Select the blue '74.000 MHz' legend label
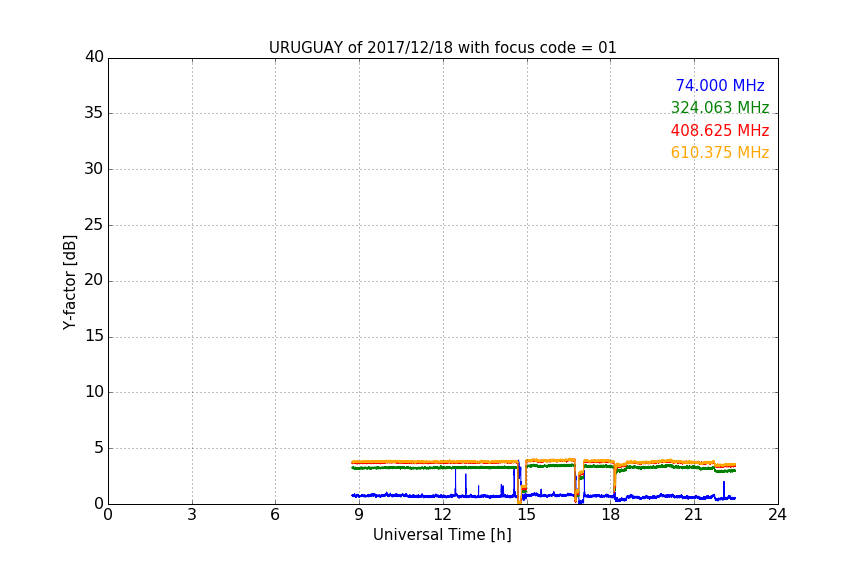 pyautogui.click(x=720, y=85)
